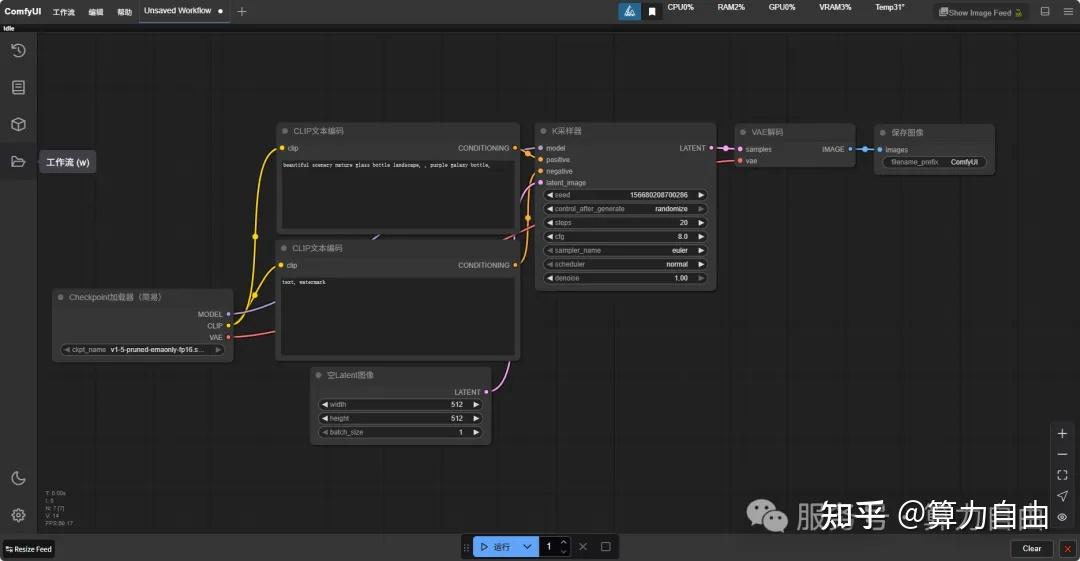The height and width of the screenshot is (561, 1080).
Task: Click the 运行 run button
Action: (x=496, y=547)
